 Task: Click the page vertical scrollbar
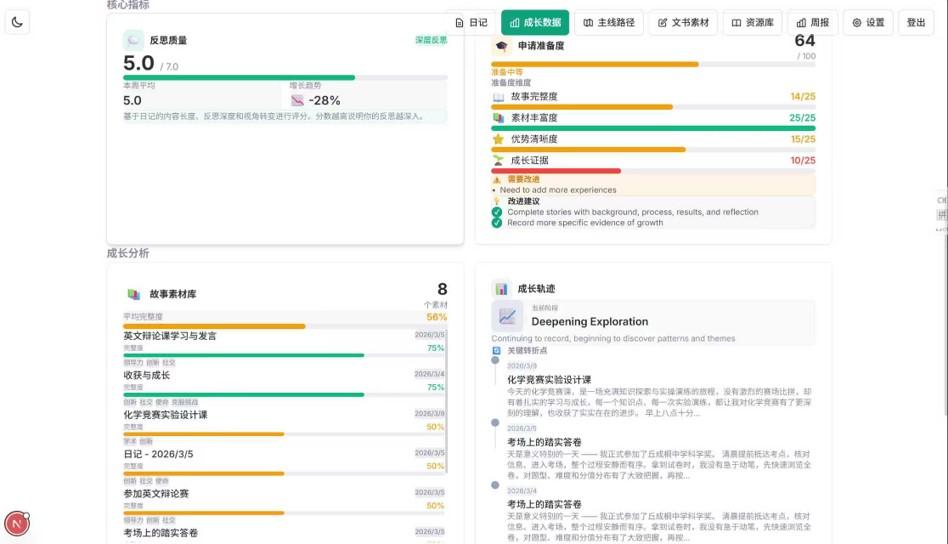(946, 324)
